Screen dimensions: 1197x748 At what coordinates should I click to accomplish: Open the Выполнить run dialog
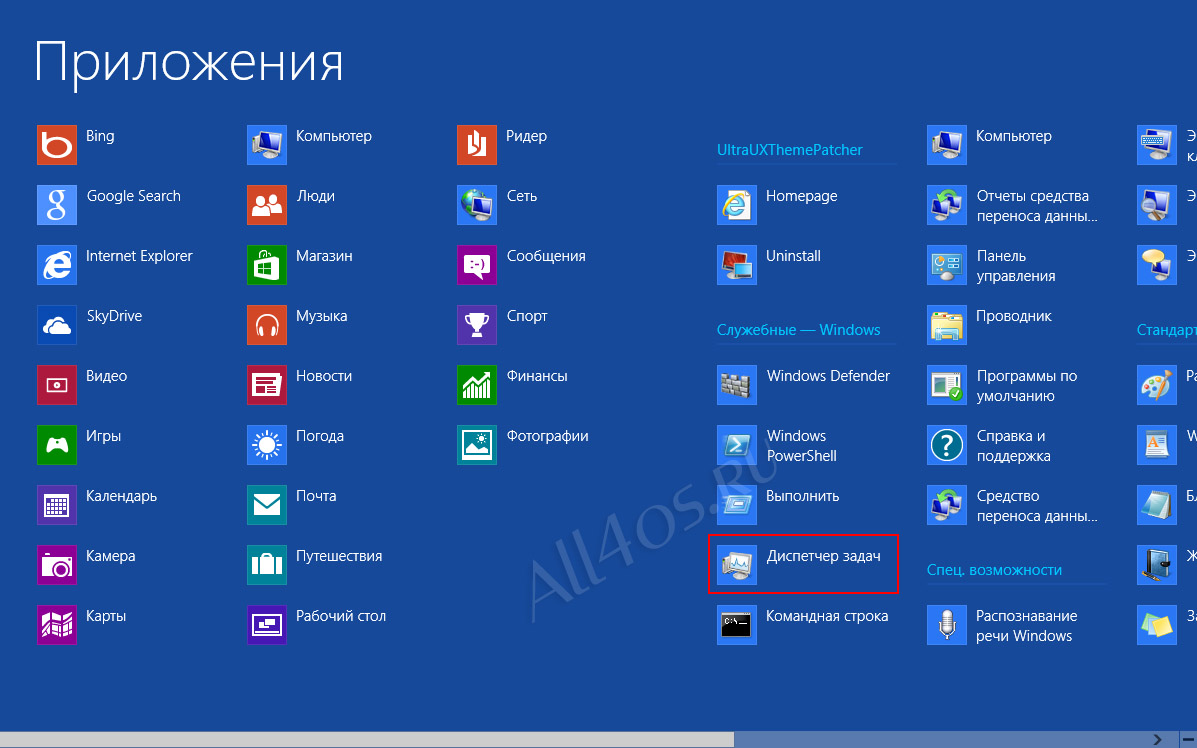coord(737,505)
